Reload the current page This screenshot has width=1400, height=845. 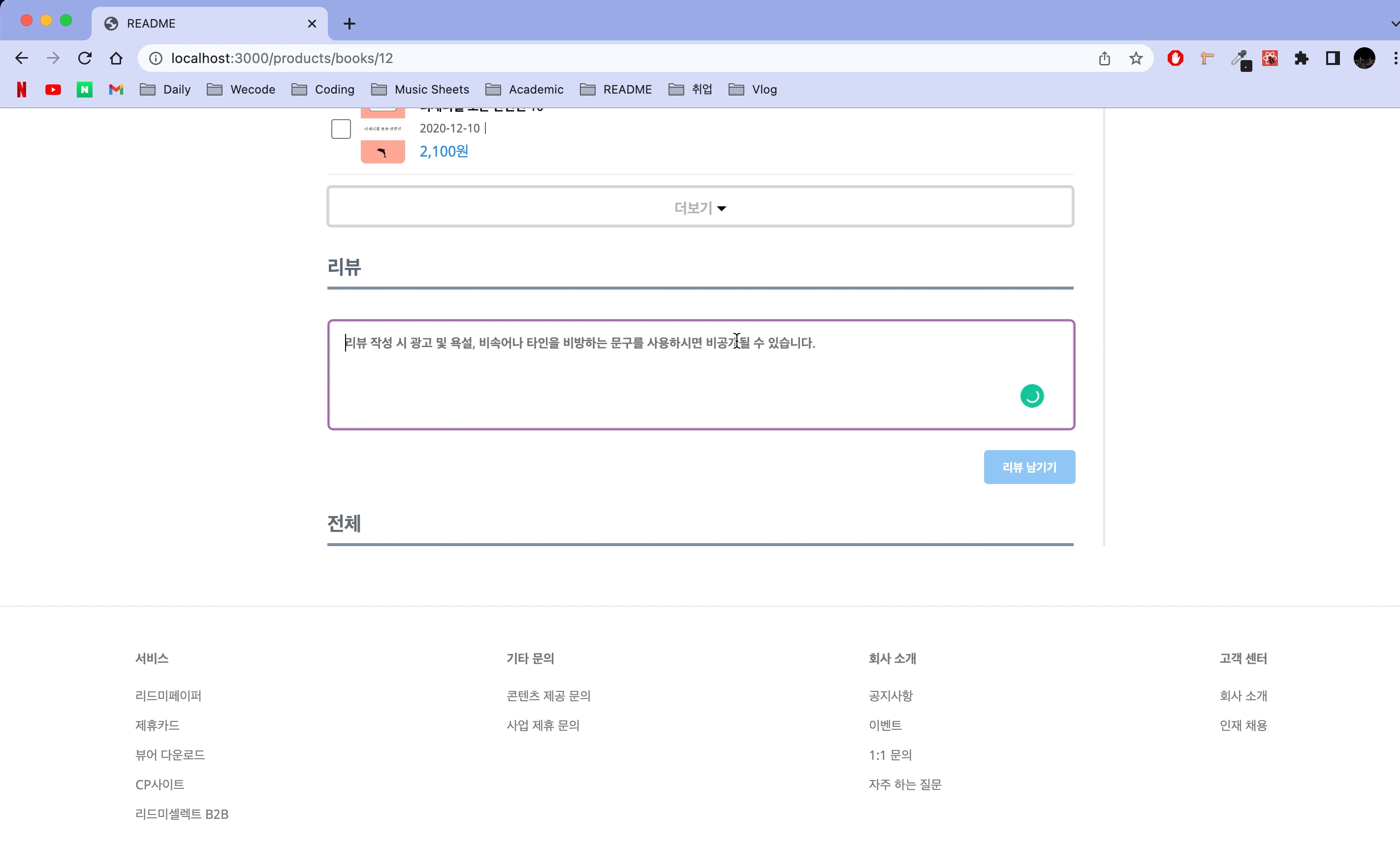click(x=85, y=58)
